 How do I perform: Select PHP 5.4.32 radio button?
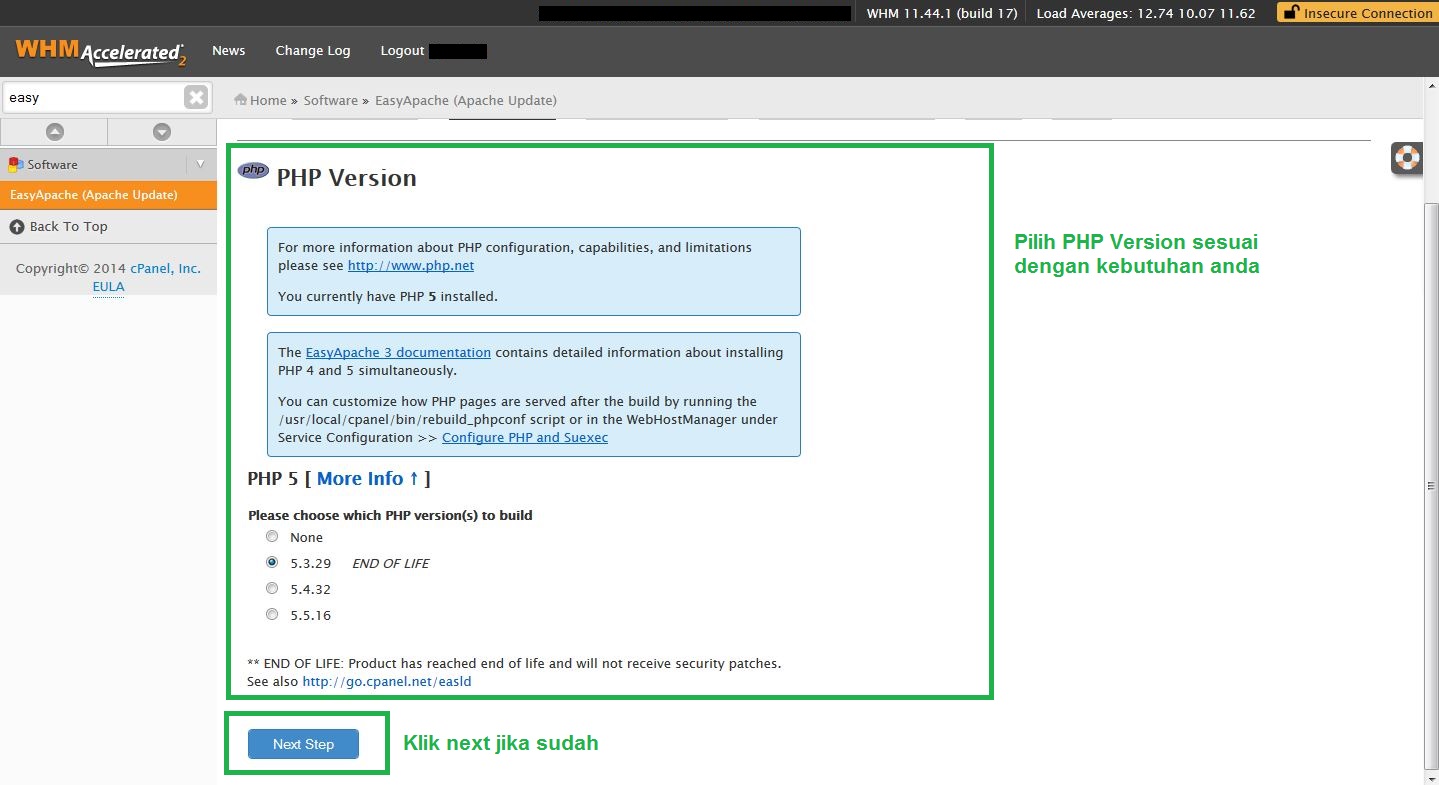pos(272,589)
